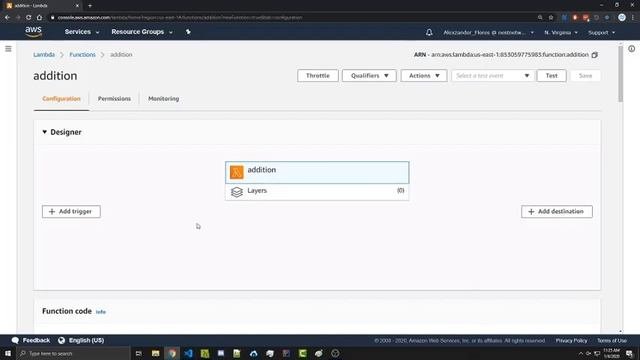Close the addition - Lambda browser tab

77,6
